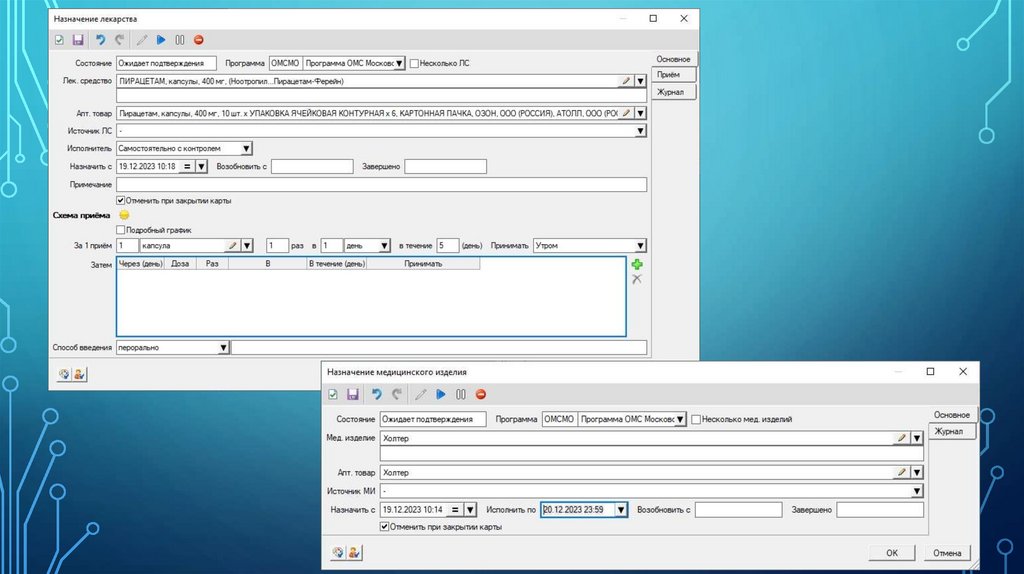Enable the Несколько ЛС checkbox

[x=415, y=63]
